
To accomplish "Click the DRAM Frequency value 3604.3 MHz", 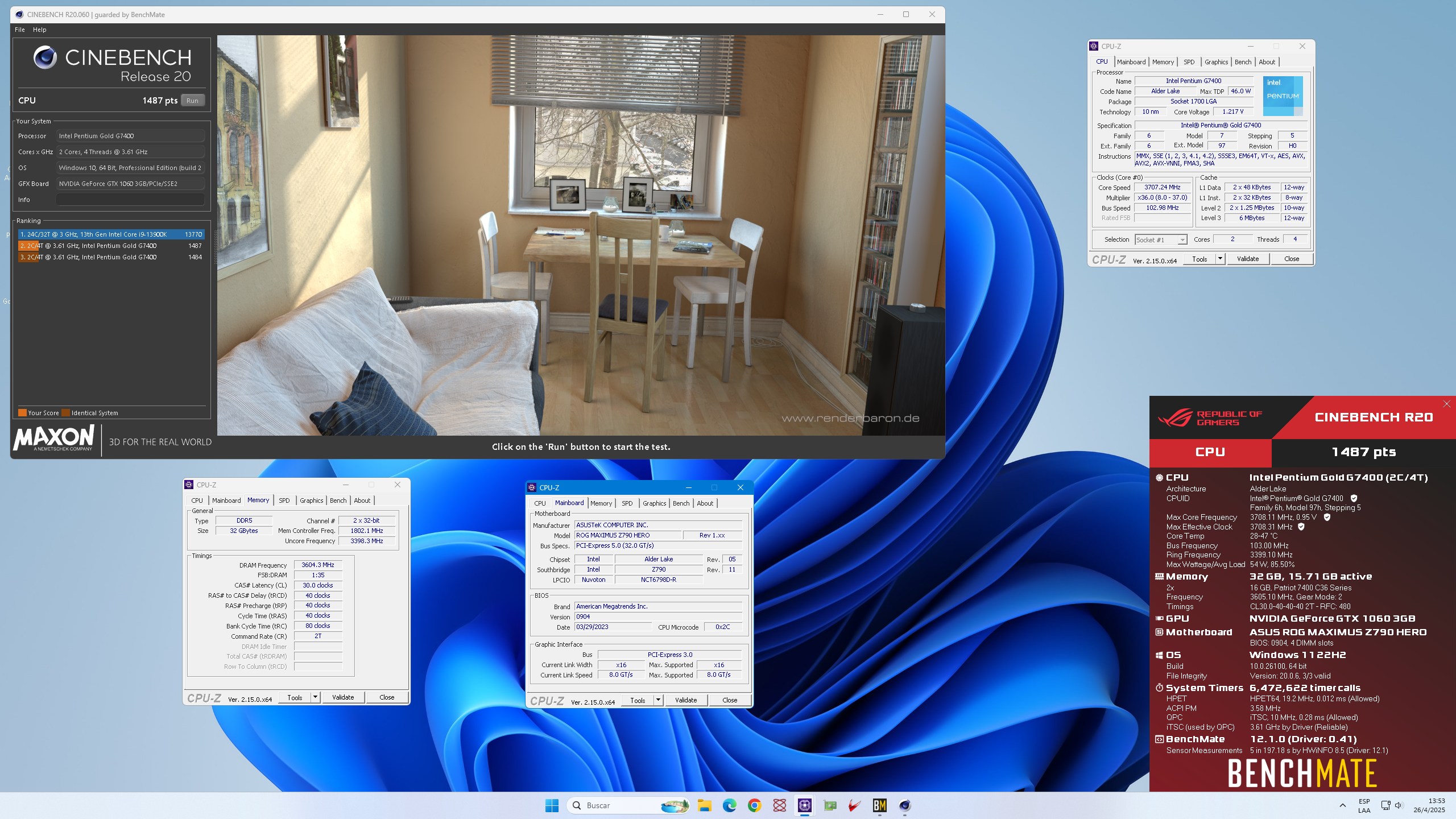I will click(x=318, y=565).
